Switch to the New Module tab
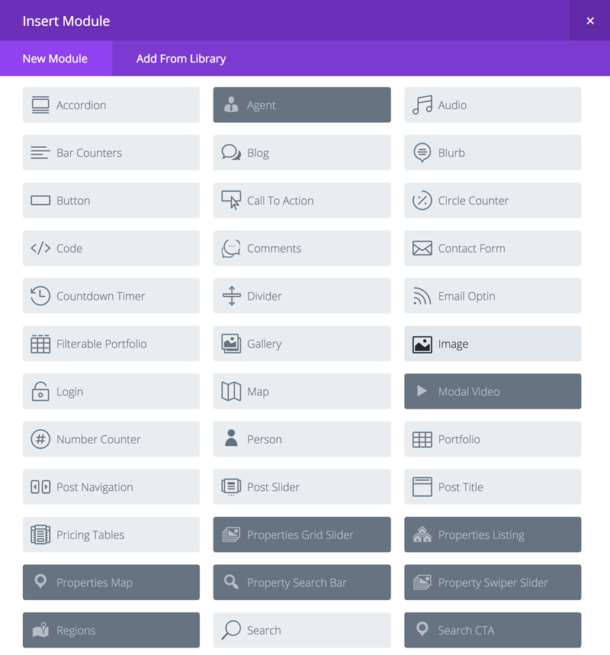This screenshot has width=610, height=655. (55, 58)
